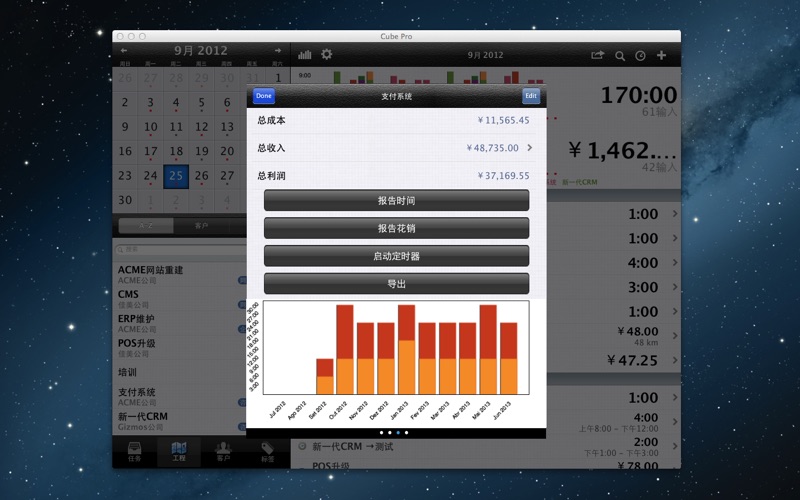Expand 总收入 detail chevron
800x500 pixels.
click(x=530, y=147)
